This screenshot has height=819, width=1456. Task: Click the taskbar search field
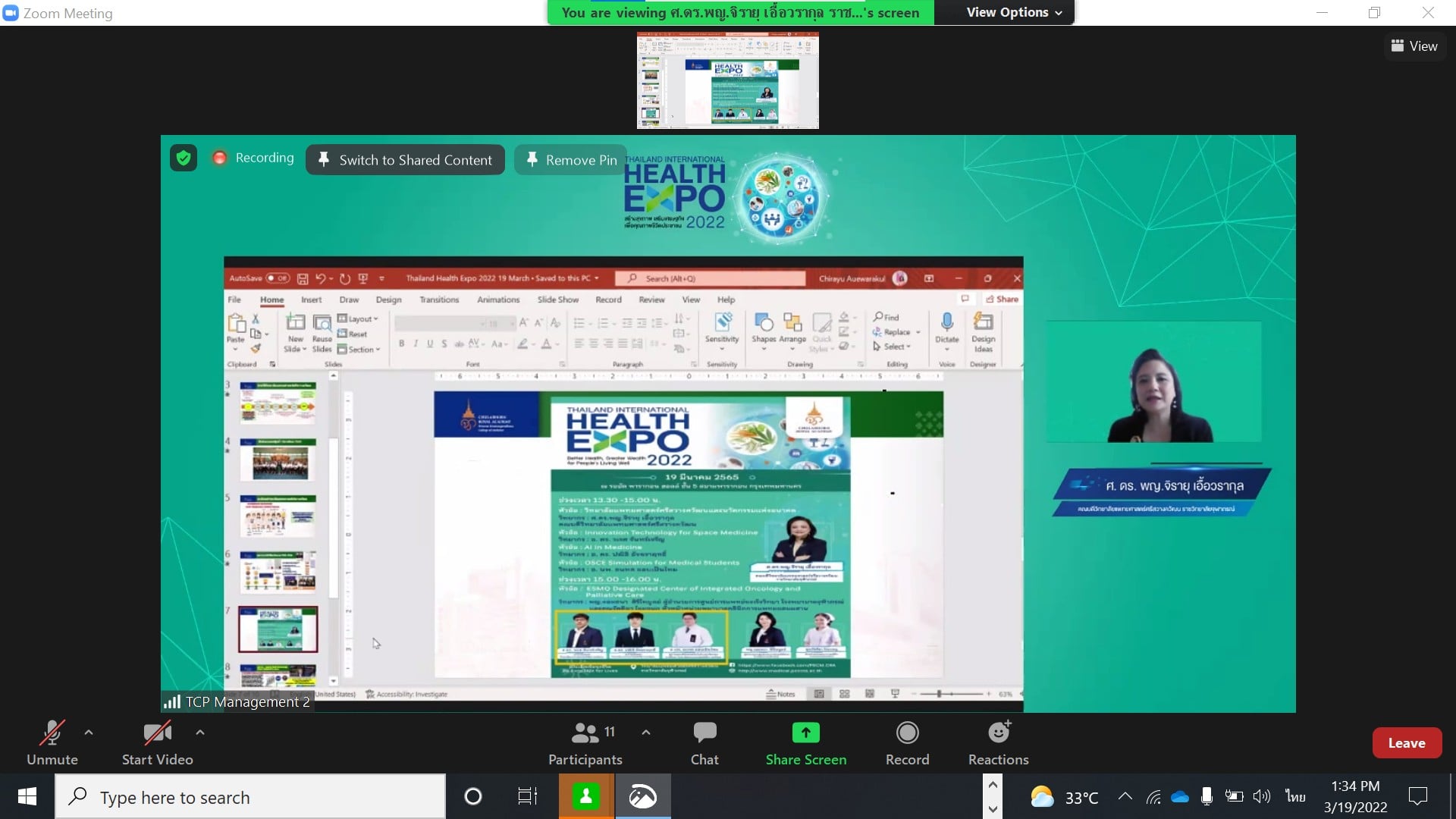(x=250, y=797)
